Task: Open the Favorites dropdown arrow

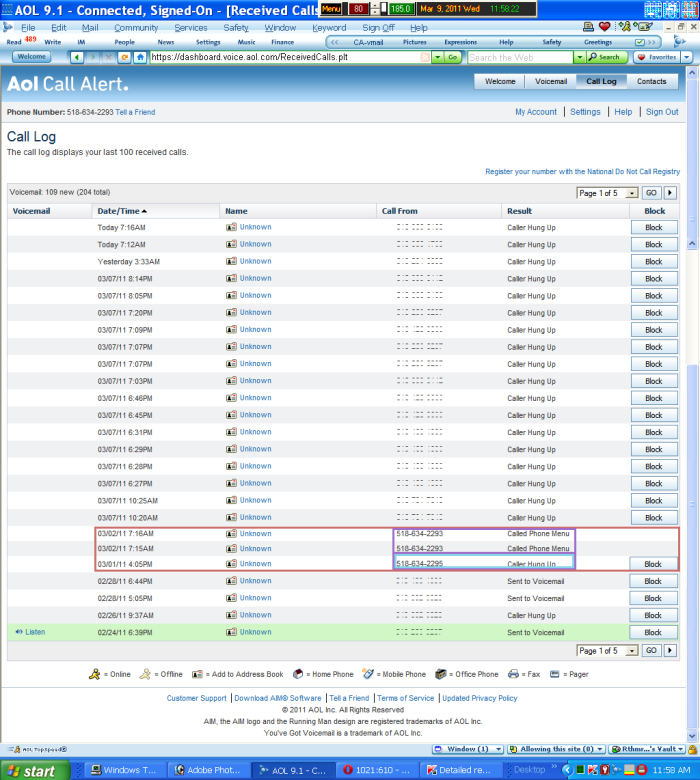Action: click(x=687, y=57)
